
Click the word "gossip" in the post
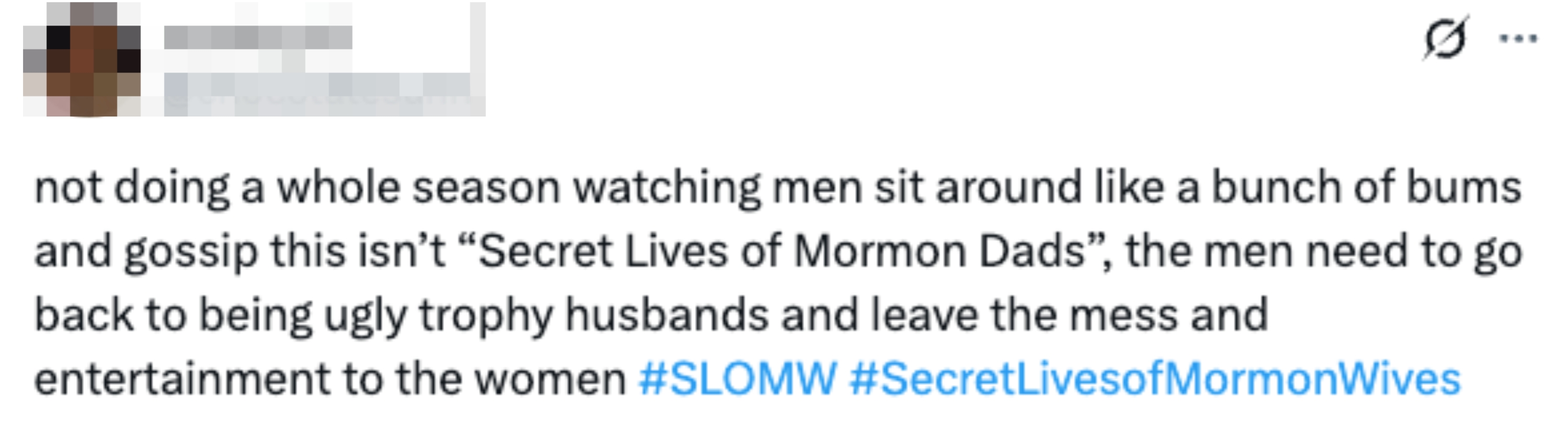pos(191,251)
